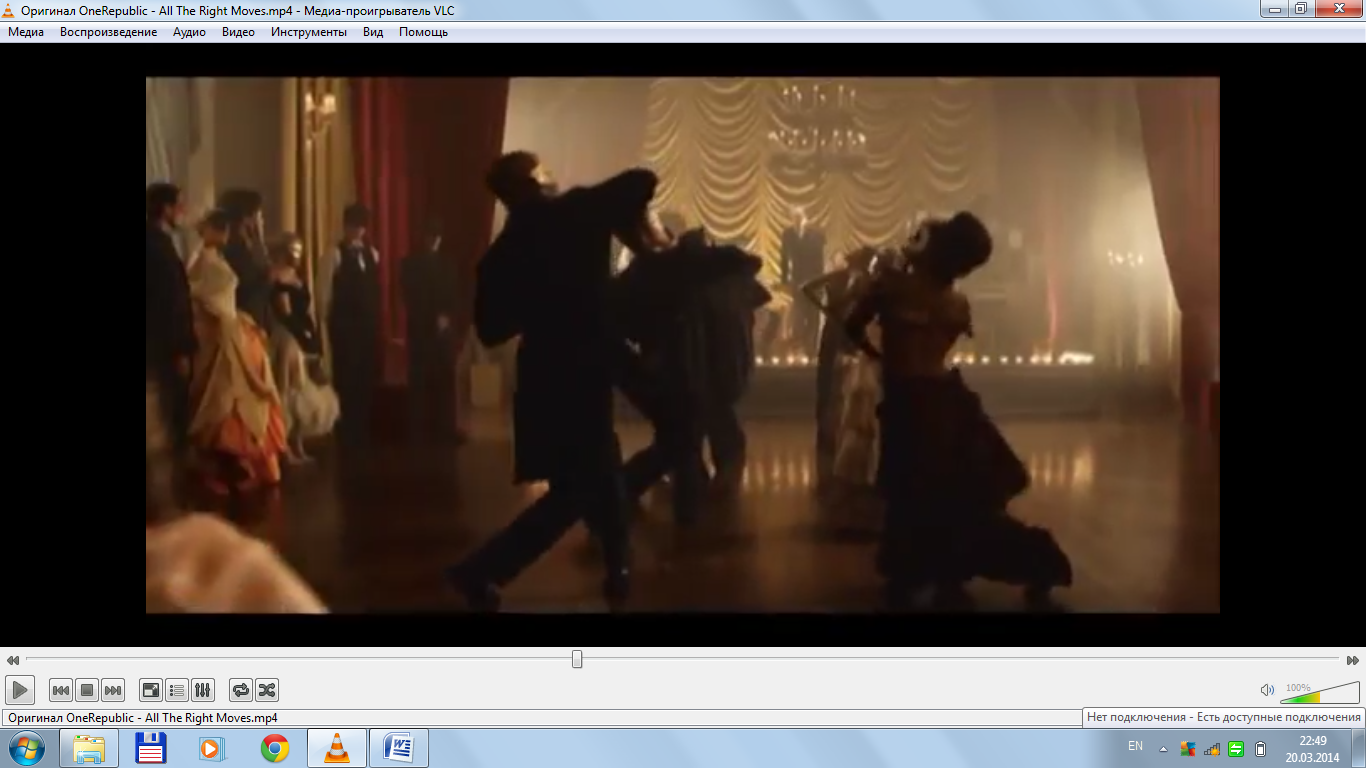1366x768 pixels.
Task: Open the Помощь menu
Action: tap(423, 32)
